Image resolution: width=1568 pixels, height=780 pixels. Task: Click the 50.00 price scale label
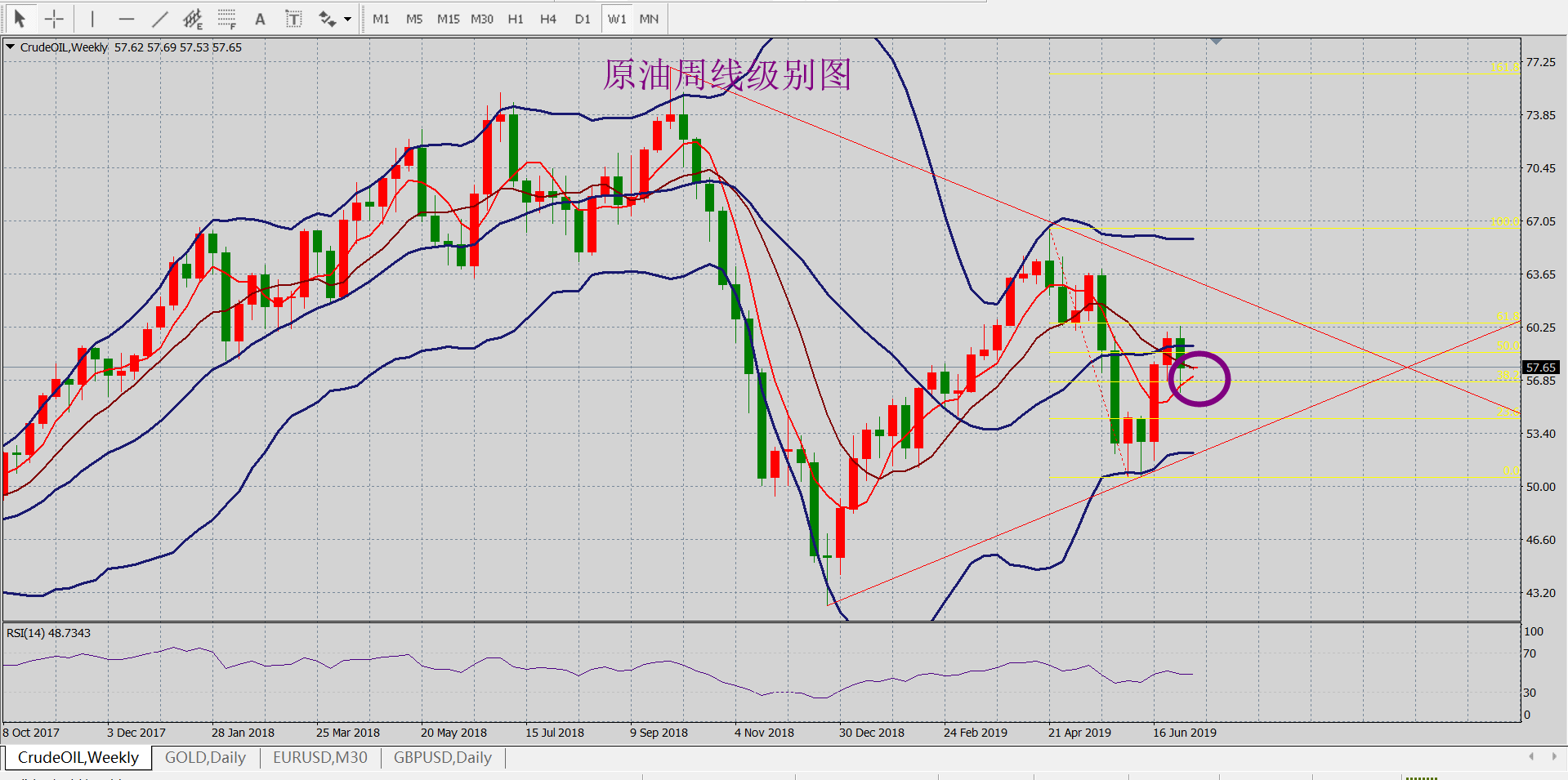click(x=1541, y=487)
